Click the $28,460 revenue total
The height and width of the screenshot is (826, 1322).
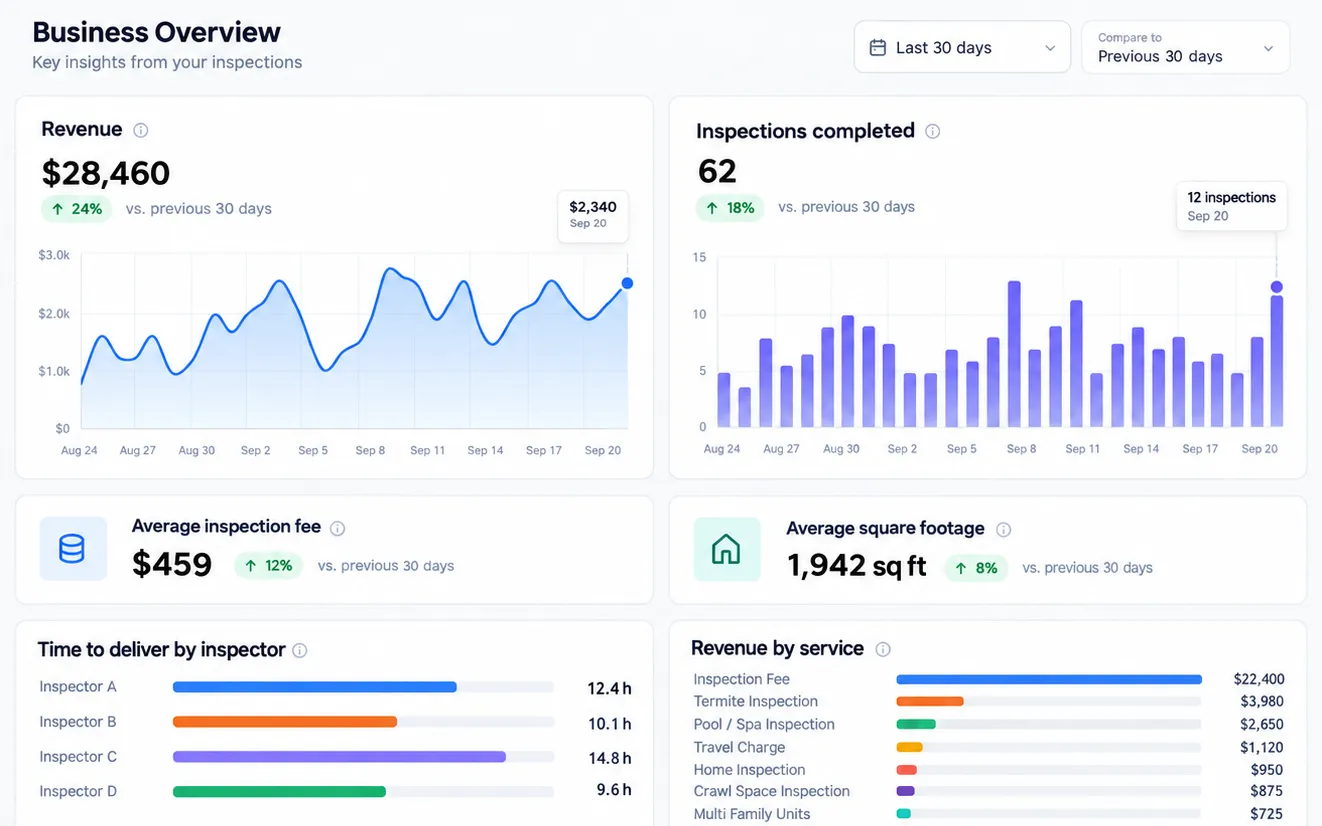click(106, 173)
